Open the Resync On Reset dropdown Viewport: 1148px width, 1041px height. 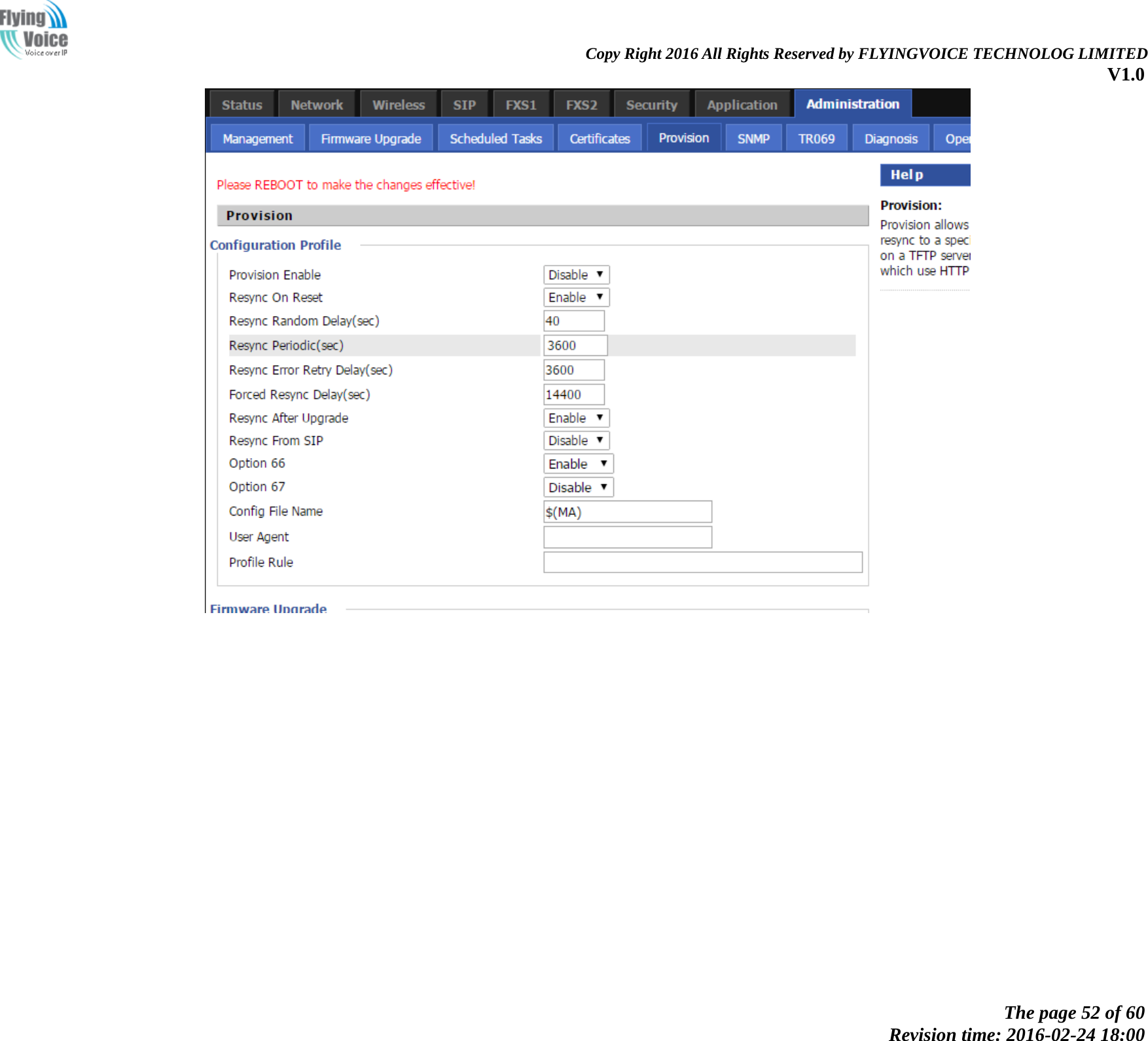[x=576, y=297]
